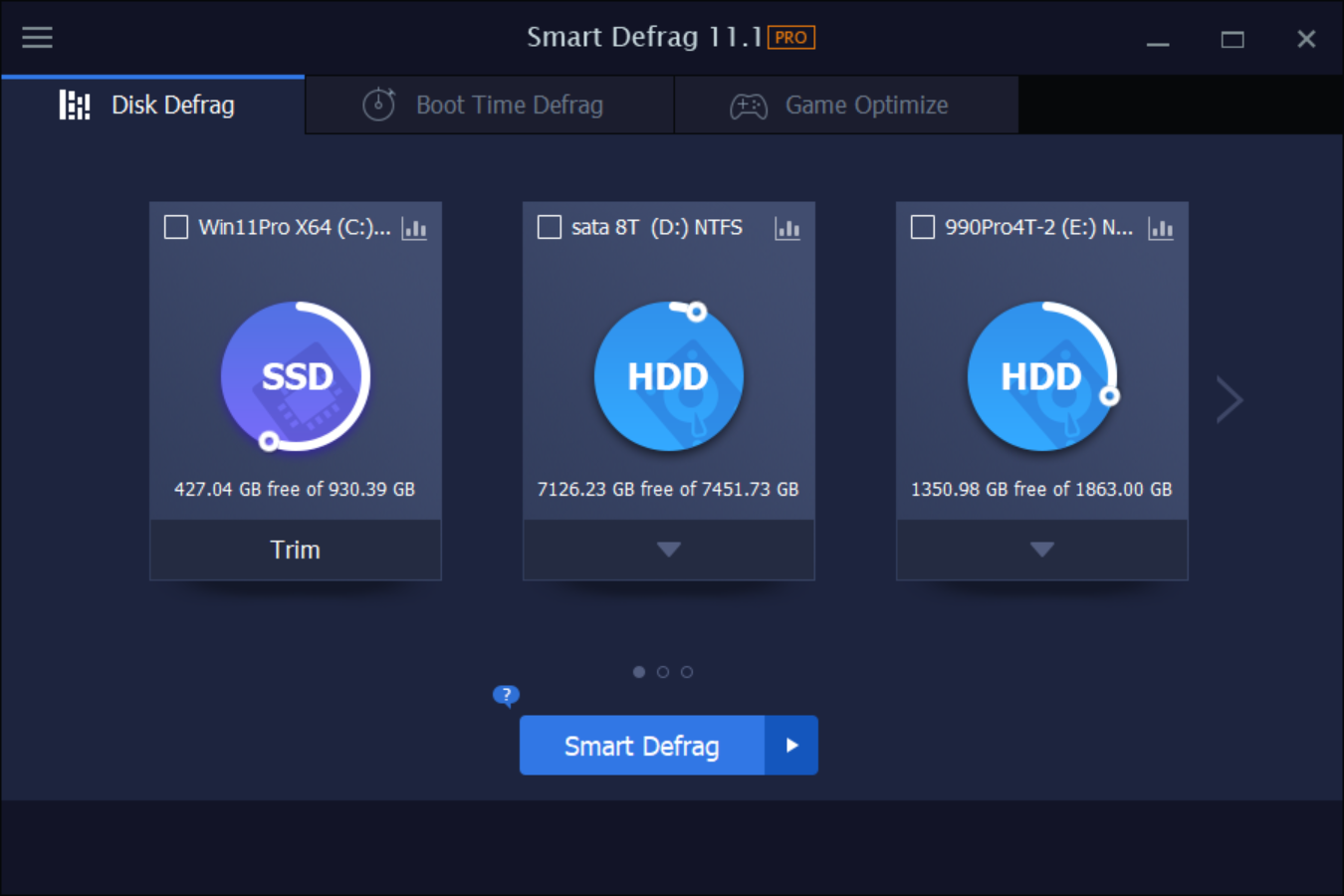Click the Trim button for C: drive
This screenshot has height=896, width=1344.
(x=295, y=550)
